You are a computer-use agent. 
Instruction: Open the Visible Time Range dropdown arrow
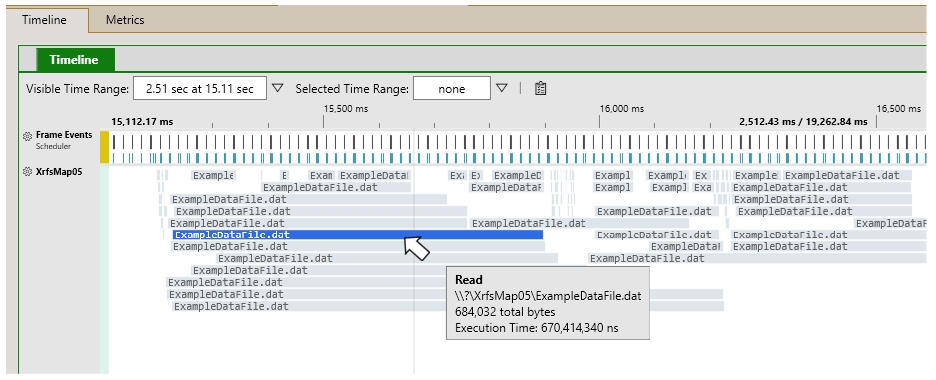[277, 88]
